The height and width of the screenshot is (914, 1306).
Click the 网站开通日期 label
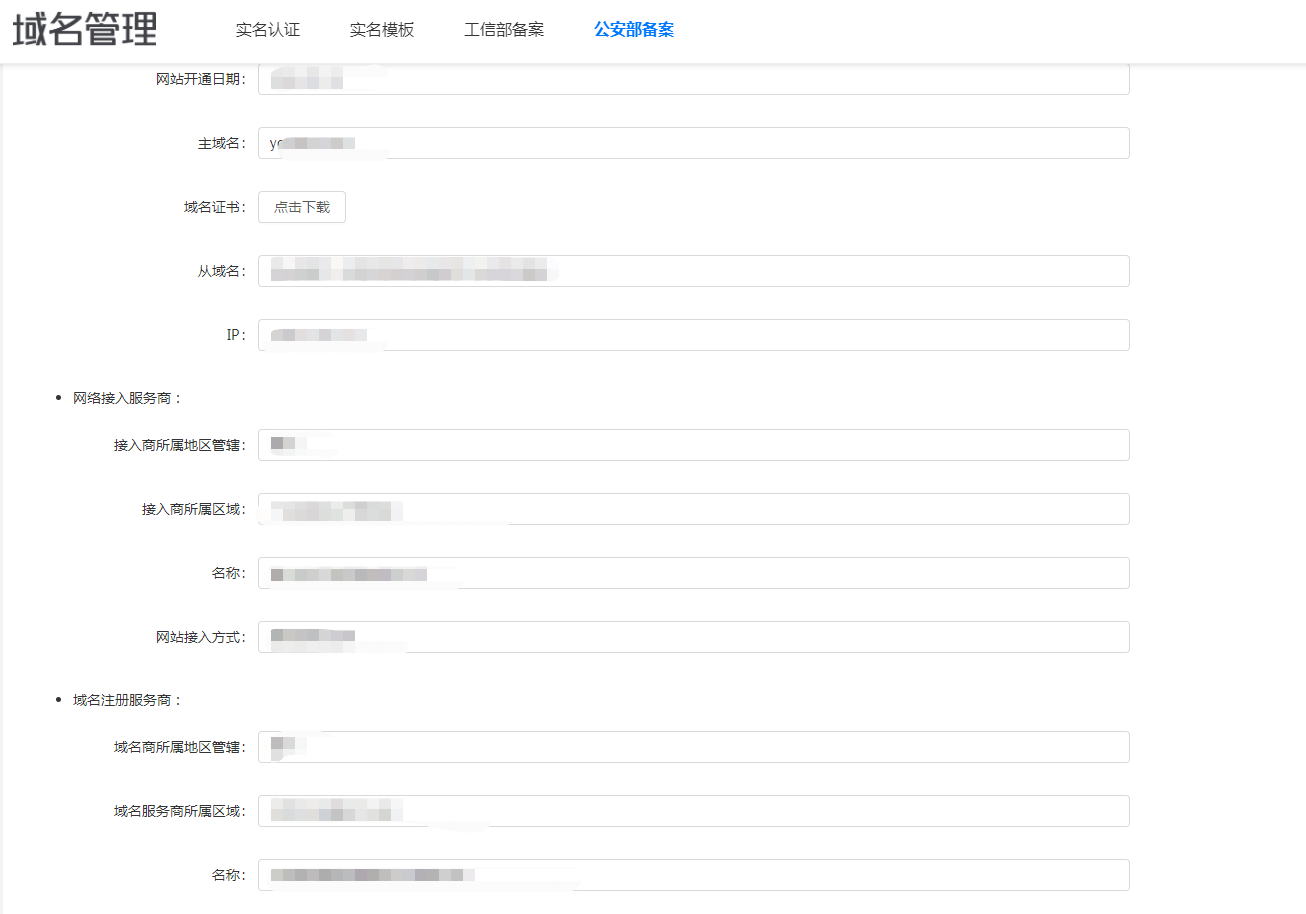coord(201,79)
